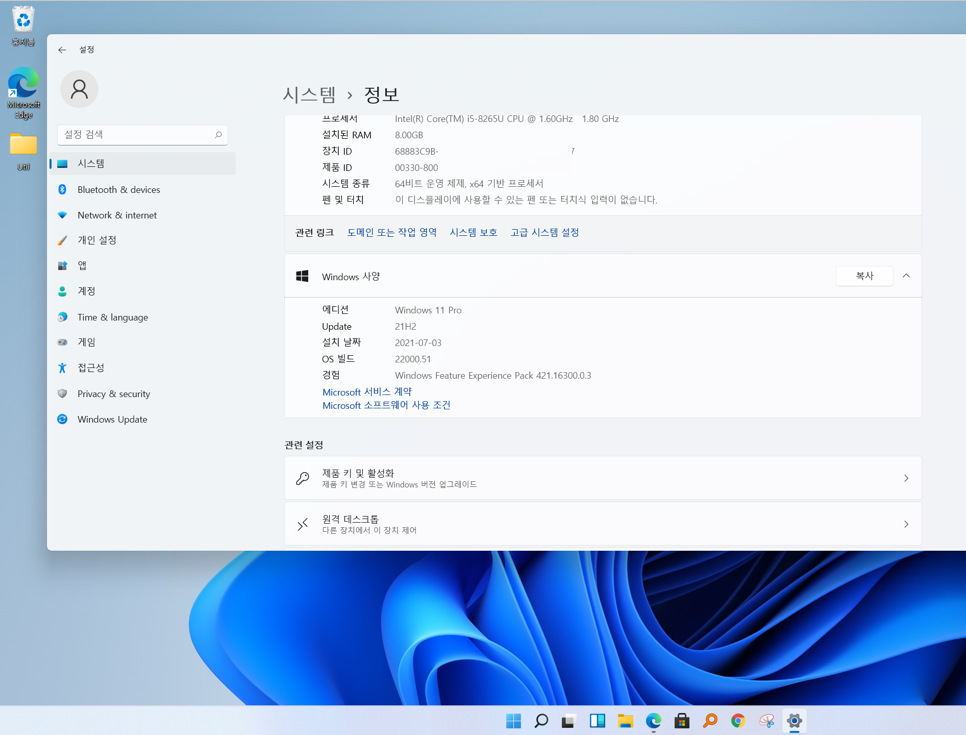The height and width of the screenshot is (735, 966).
Task: Select the 8.00GB installed RAM value
Action: [x=409, y=135]
